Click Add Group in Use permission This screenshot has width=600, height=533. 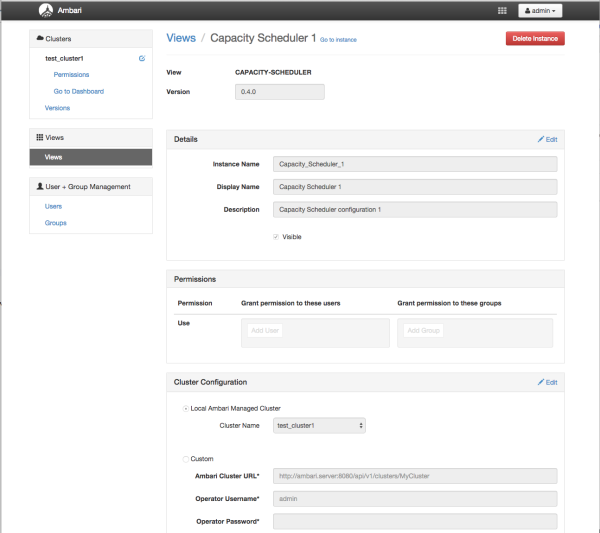pyautogui.click(x=423, y=331)
